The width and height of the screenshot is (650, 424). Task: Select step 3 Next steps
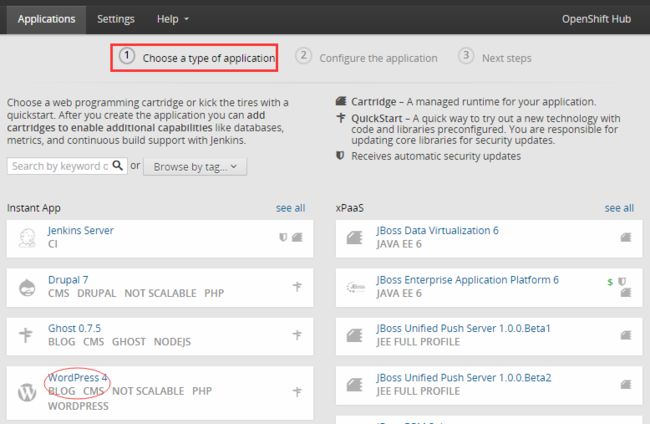coord(495,58)
